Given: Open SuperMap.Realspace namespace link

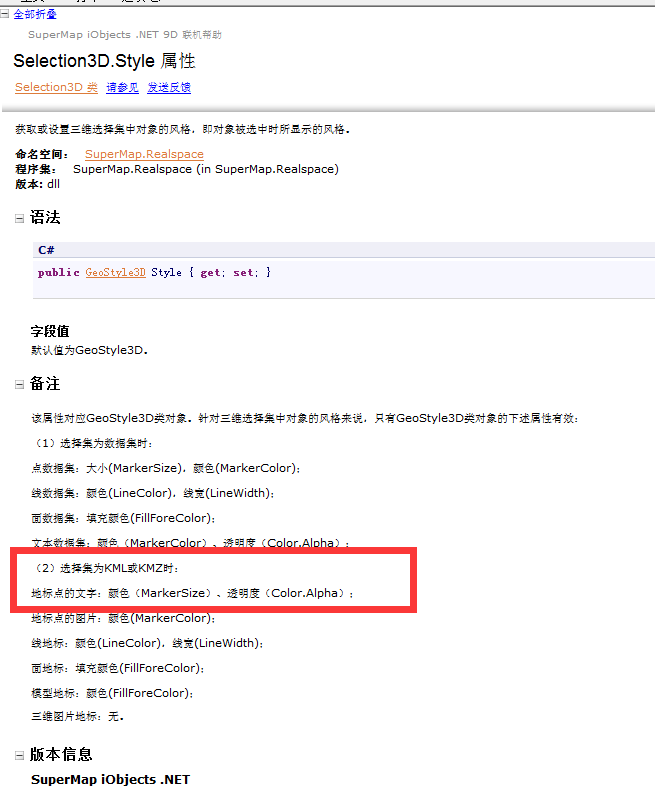Looking at the screenshot, I should [144, 154].
